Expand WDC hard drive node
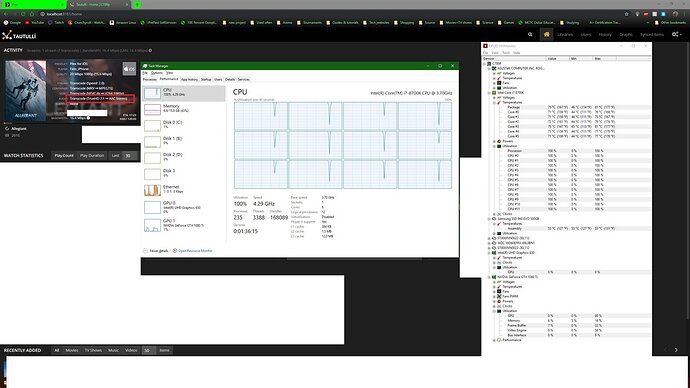Image resolution: width=690 pixels, height=388 pixels. point(489,243)
